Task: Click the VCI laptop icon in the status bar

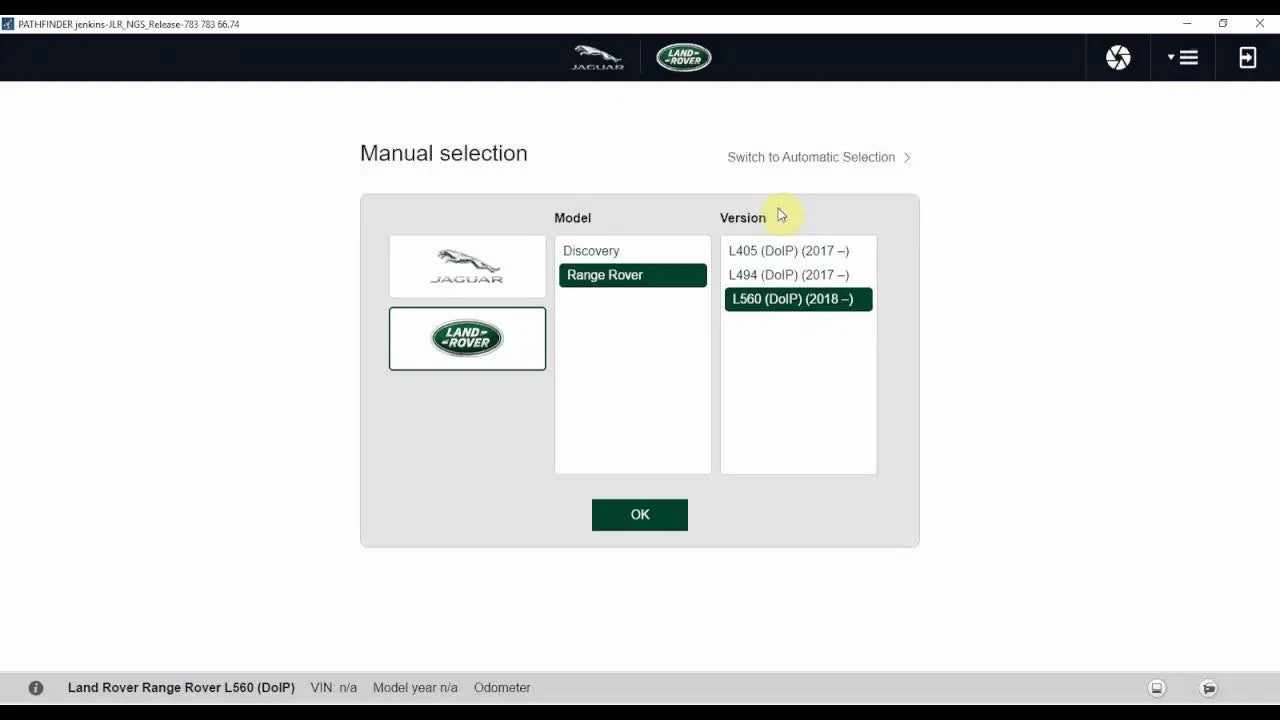Action: click(1157, 688)
